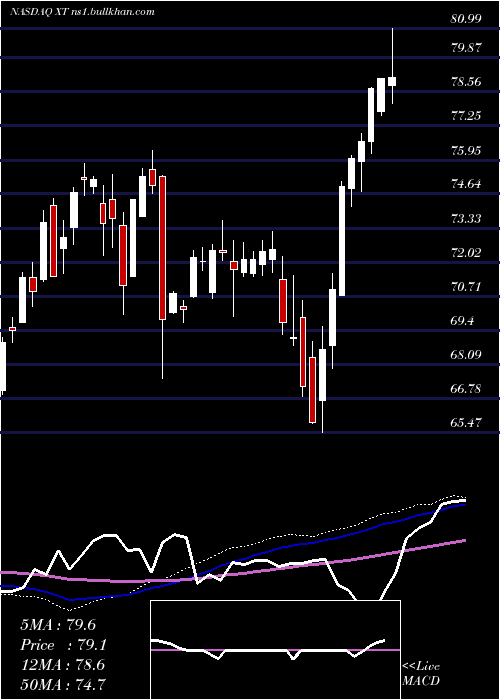The image size is (500, 700).
Task: Select the 66.78 price axis label
Action: [467, 389]
